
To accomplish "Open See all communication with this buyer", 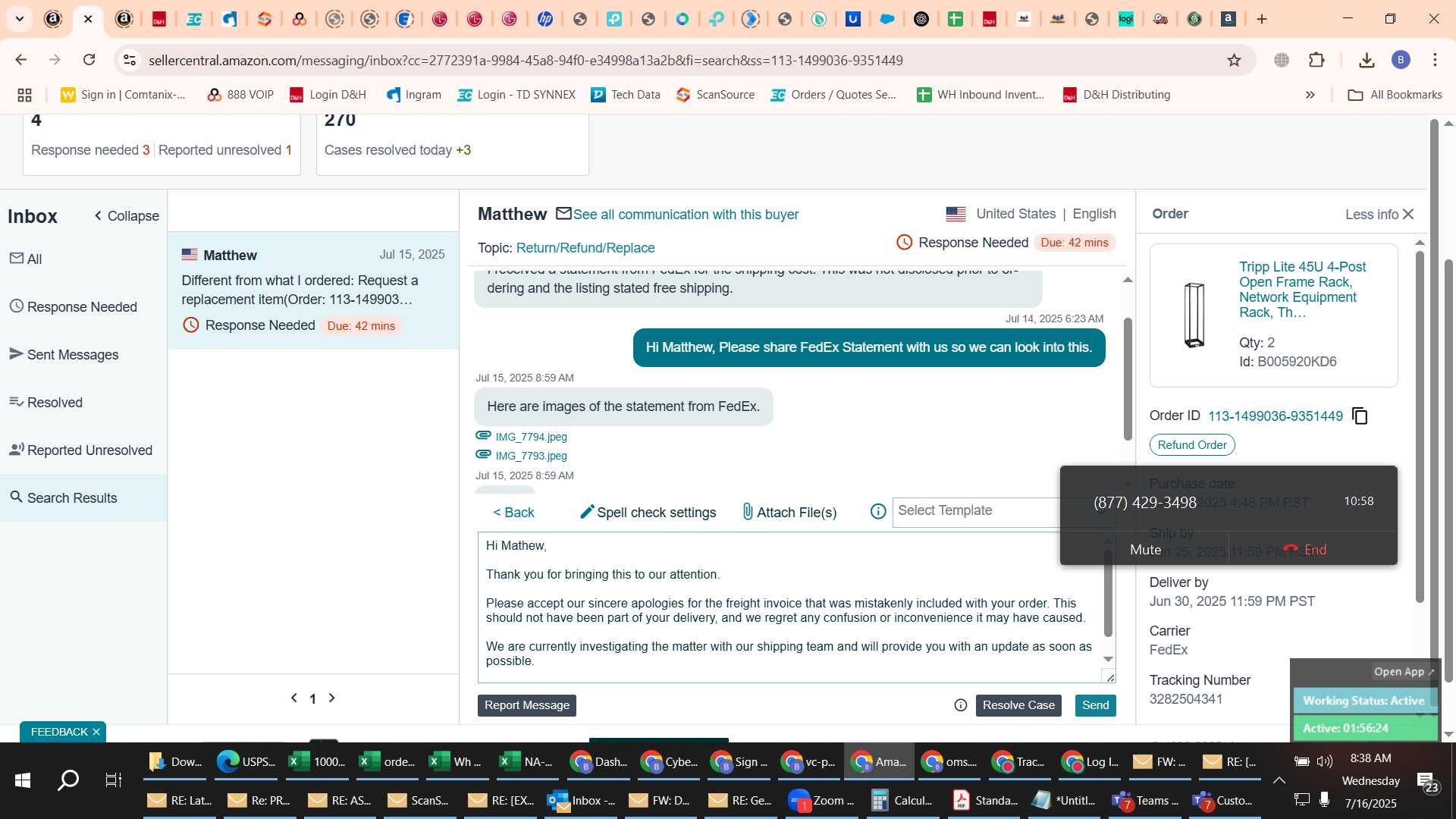I will 686,215.
